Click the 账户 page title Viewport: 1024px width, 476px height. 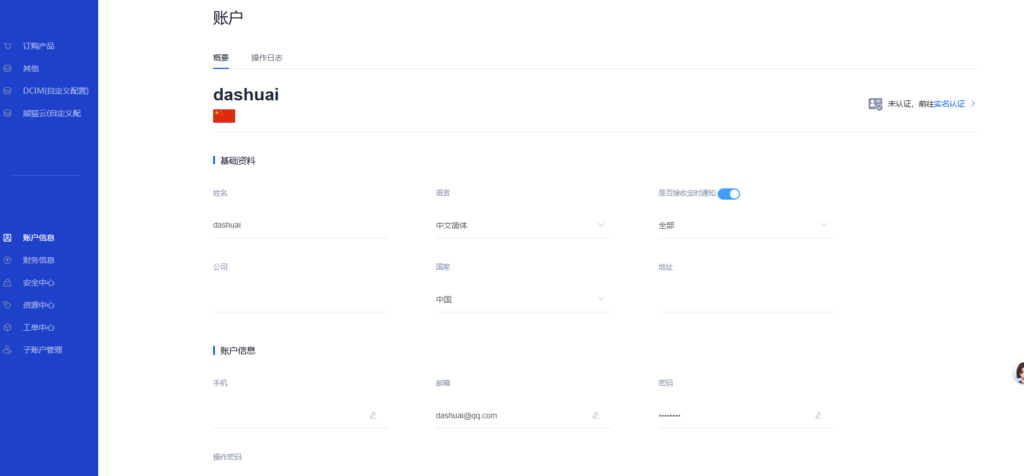pyautogui.click(x=228, y=18)
